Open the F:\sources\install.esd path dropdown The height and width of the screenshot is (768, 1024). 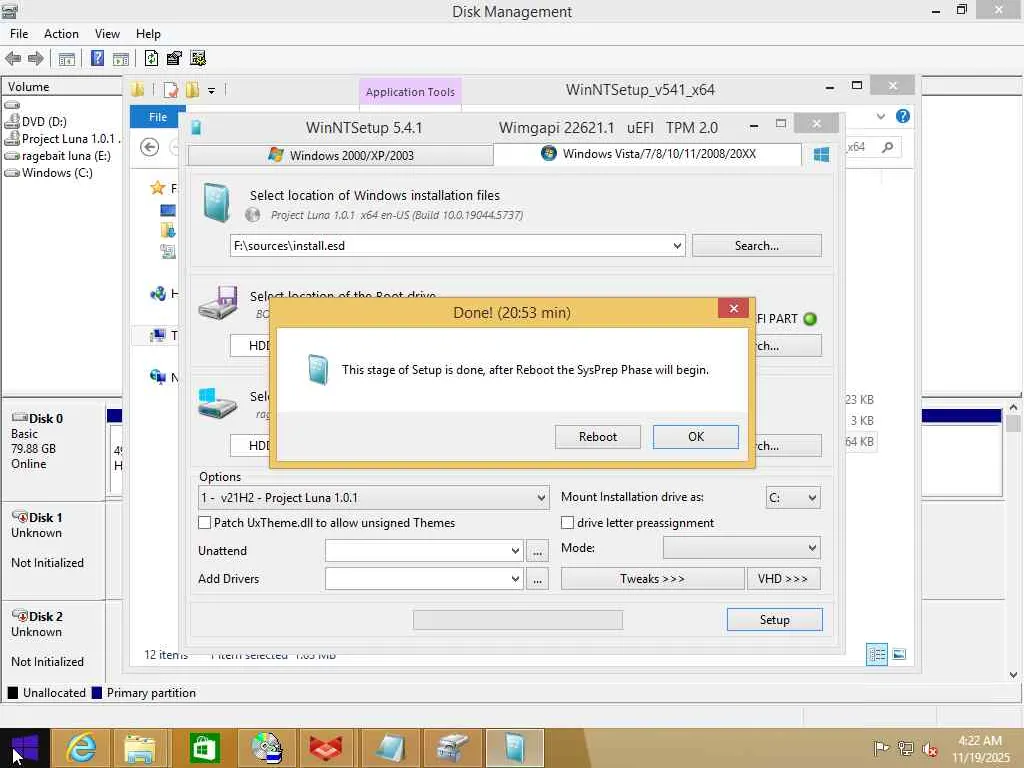point(677,246)
